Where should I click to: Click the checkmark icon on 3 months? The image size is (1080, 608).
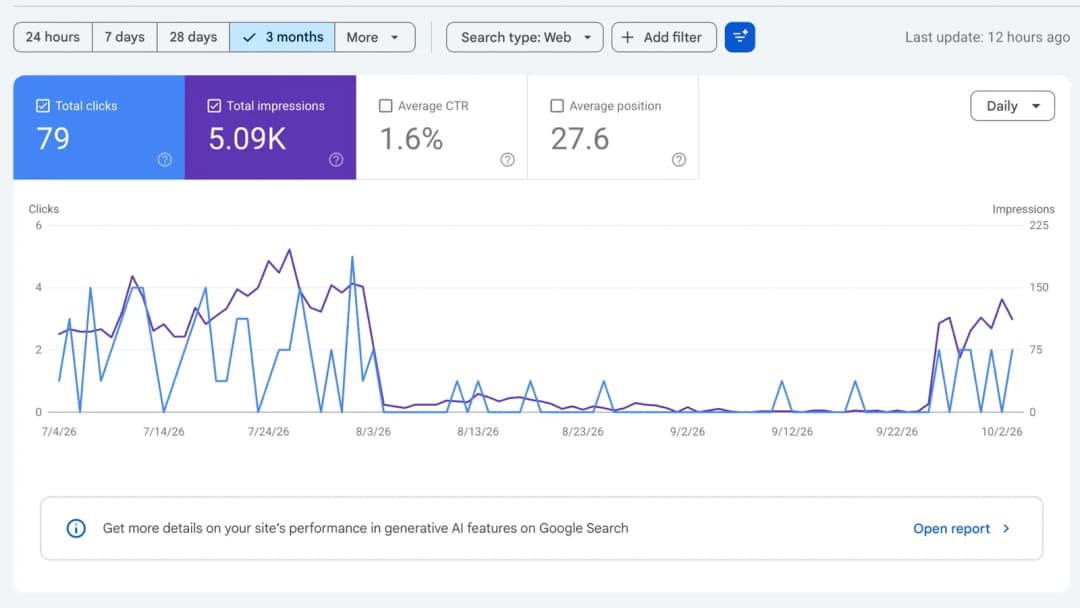249,37
